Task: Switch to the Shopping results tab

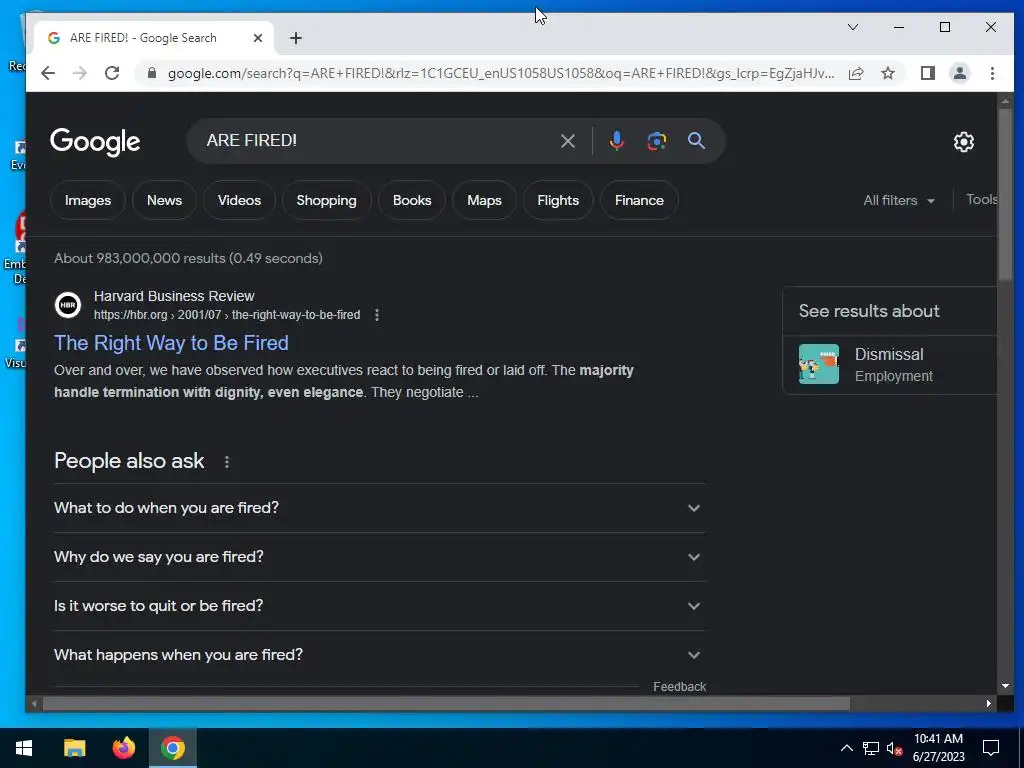Action: click(327, 200)
